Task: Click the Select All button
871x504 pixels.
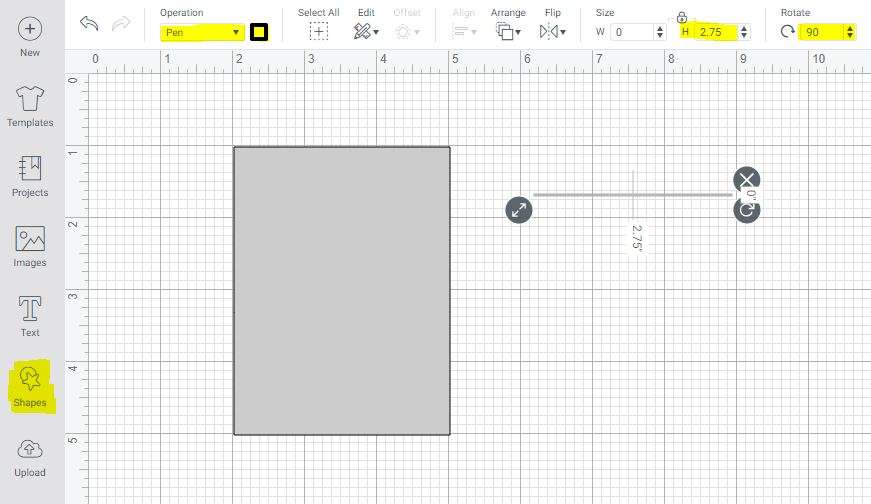Action: (319, 32)
